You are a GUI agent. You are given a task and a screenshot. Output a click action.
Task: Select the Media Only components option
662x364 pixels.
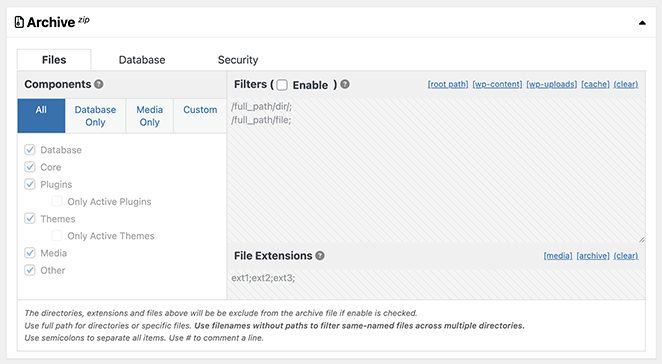[149, 116]
